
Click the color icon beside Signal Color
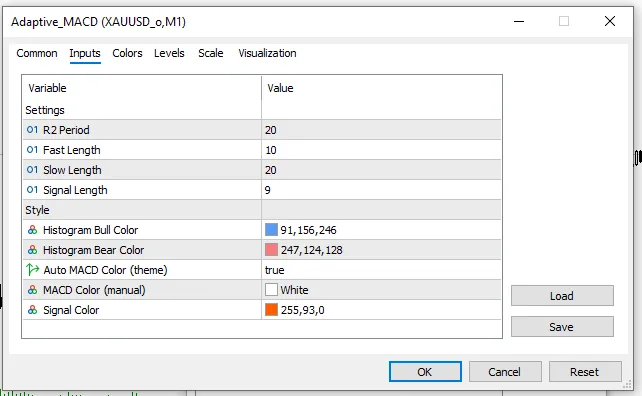point(32,310)
